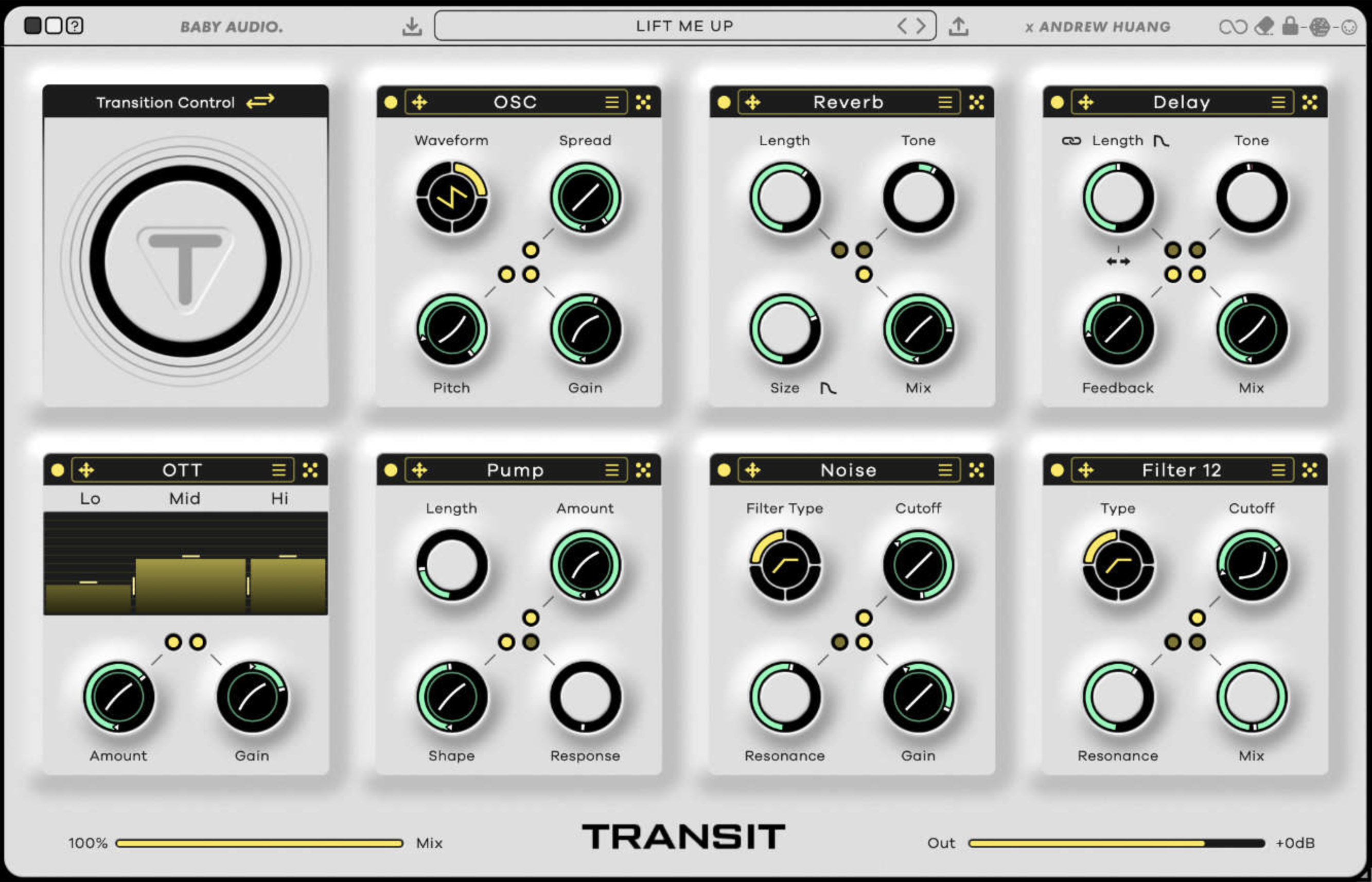
Task: Toggle Reverb Mix transition link dot
Action: 864,274
